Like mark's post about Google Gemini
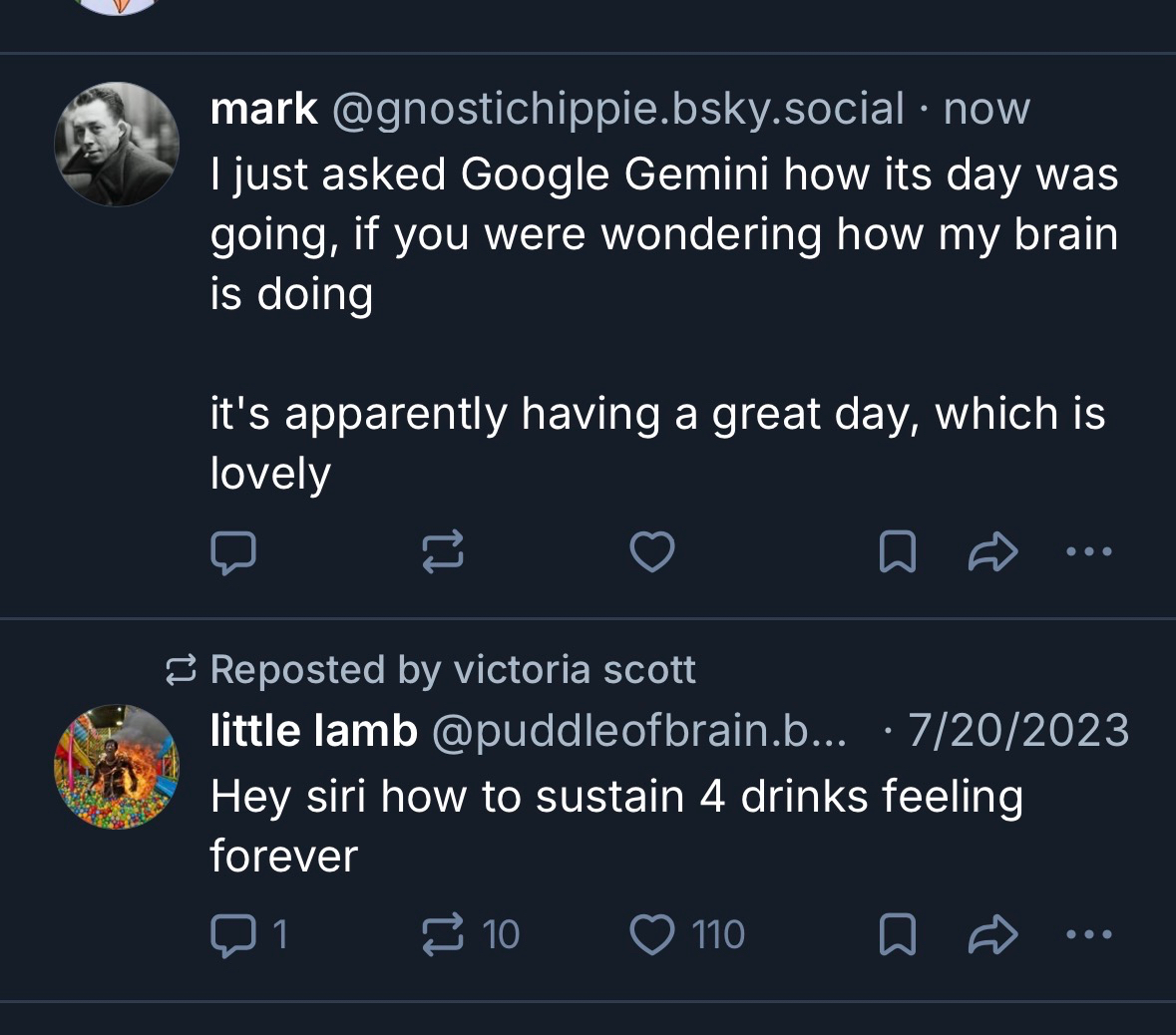1176x1035 pixels. click(652, 551)
